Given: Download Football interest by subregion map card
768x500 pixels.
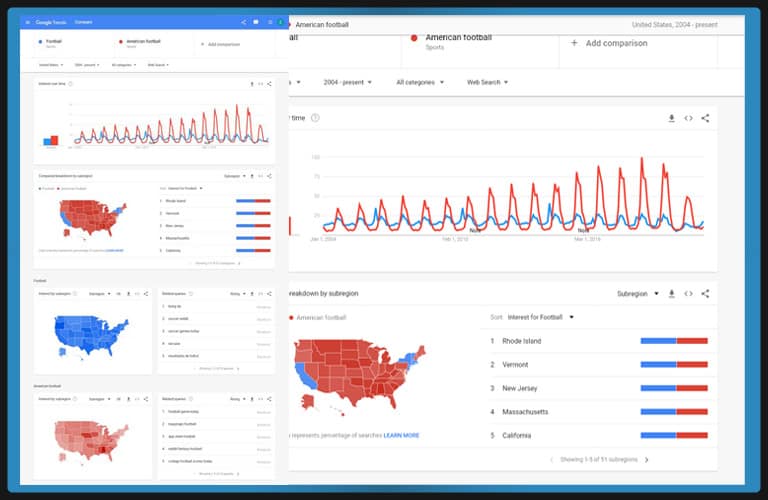Looking at the screenshot, I should pos(128,294).
